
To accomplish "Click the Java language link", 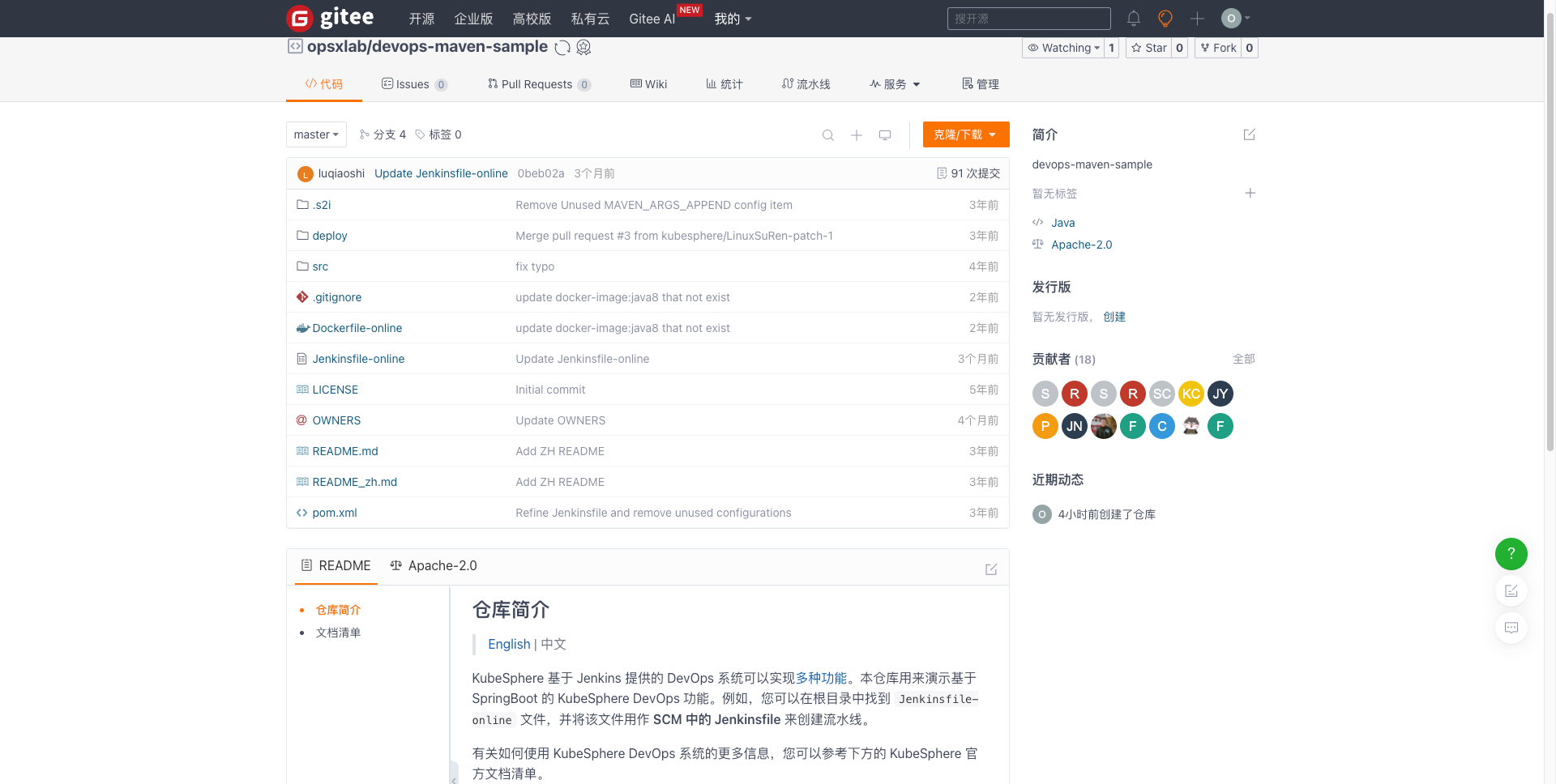I will pyautogui.click(x=1063, y=223).
